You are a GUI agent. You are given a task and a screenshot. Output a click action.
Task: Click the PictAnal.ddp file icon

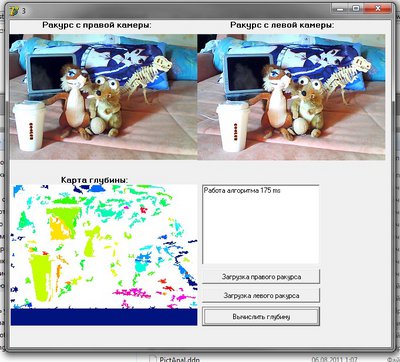click(x=152, y=359)
